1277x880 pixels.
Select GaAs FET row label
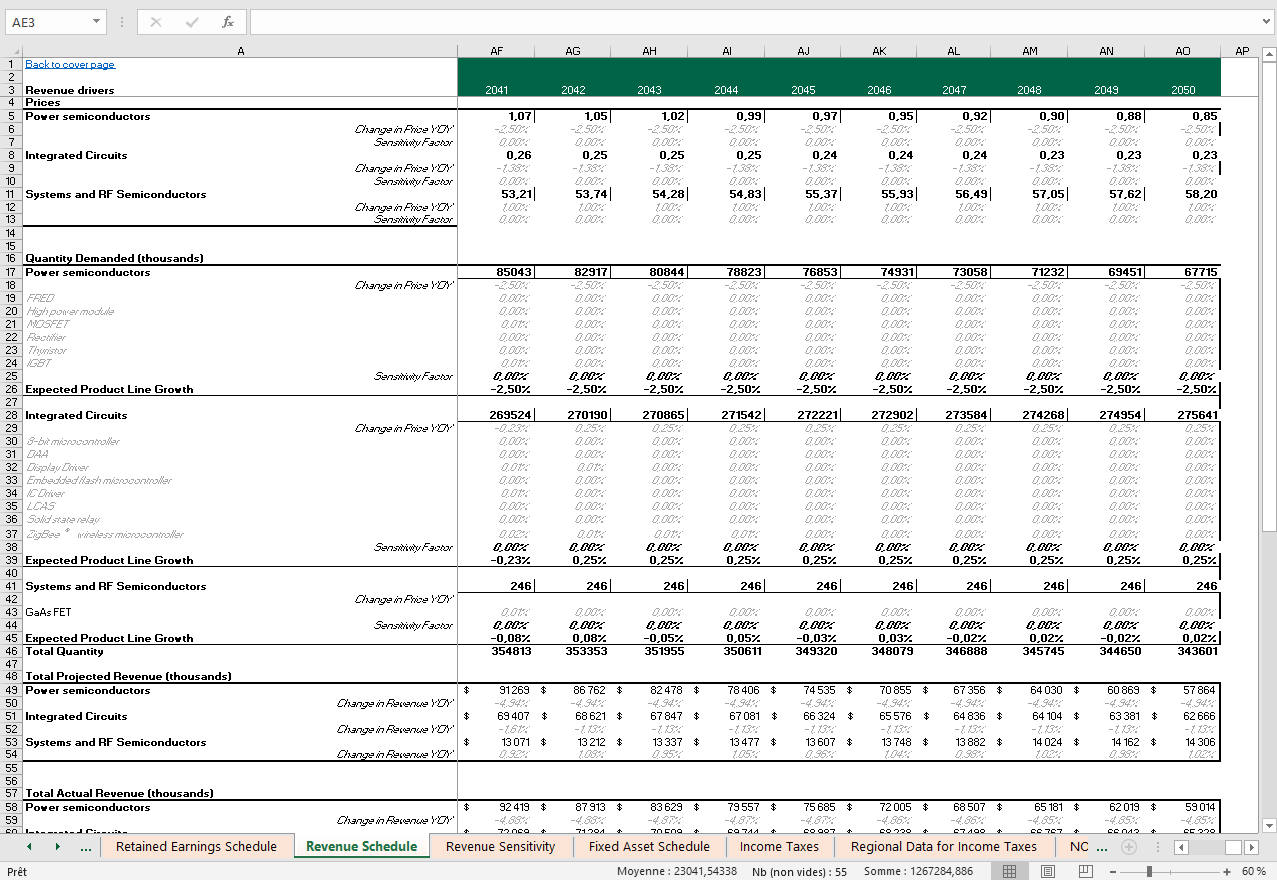tap(240, 612)
